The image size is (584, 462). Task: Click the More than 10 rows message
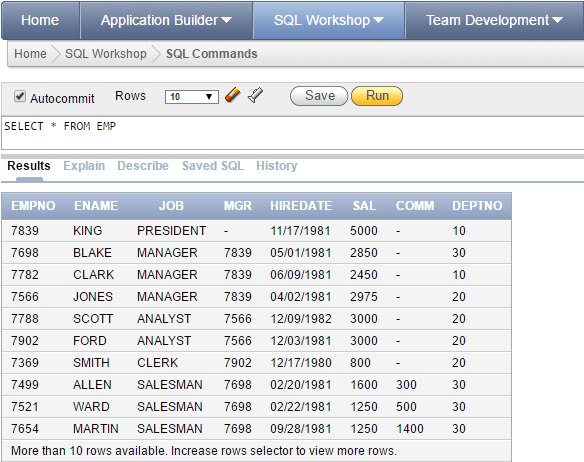[204, 451]
